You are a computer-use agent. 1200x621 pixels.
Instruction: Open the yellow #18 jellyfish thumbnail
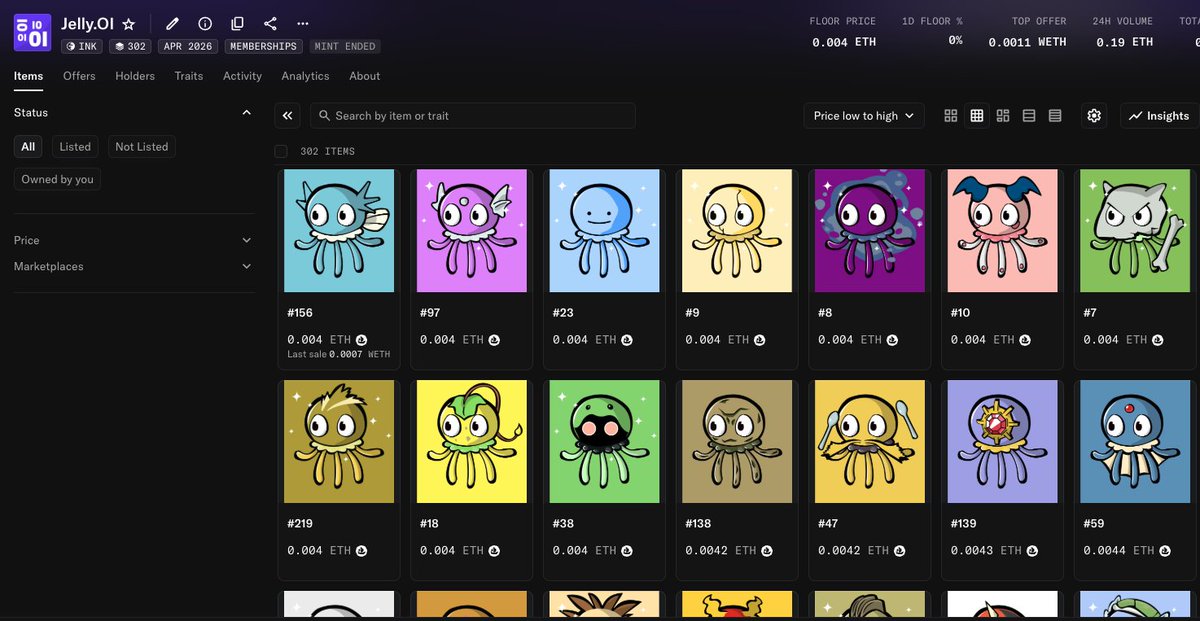tap(472, 442)
